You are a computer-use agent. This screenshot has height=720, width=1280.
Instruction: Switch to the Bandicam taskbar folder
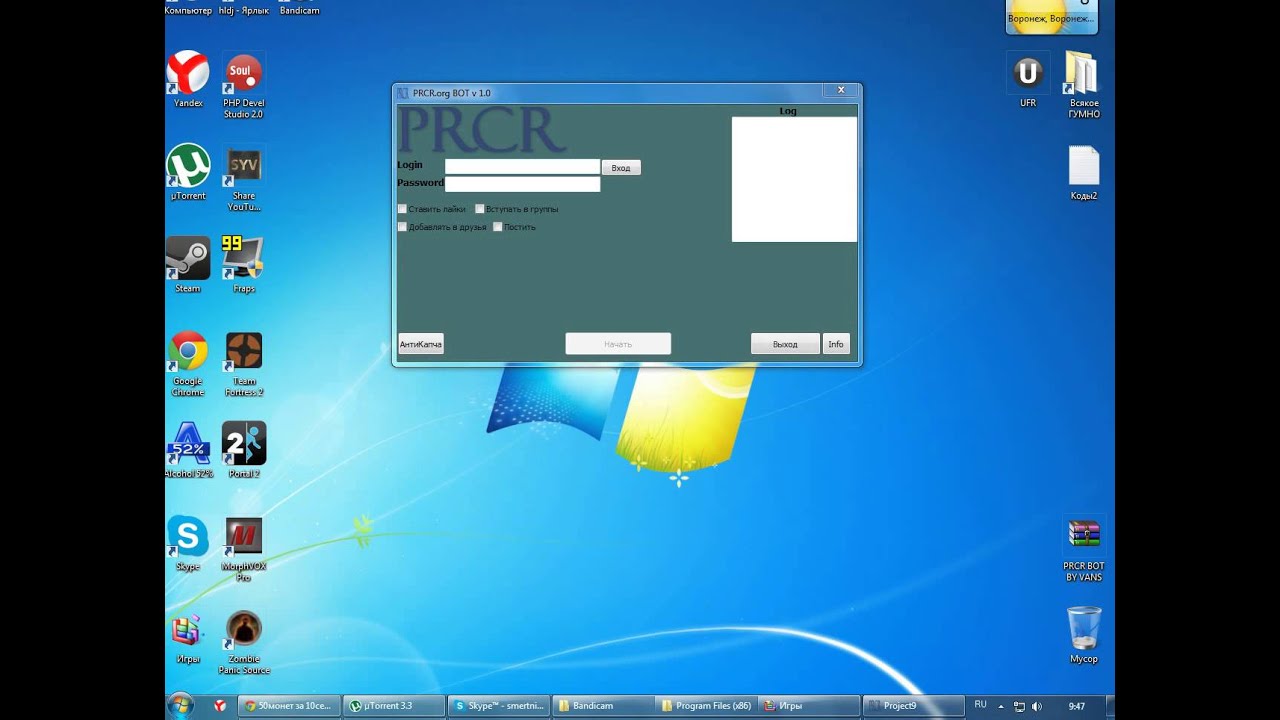coord(603,706)
